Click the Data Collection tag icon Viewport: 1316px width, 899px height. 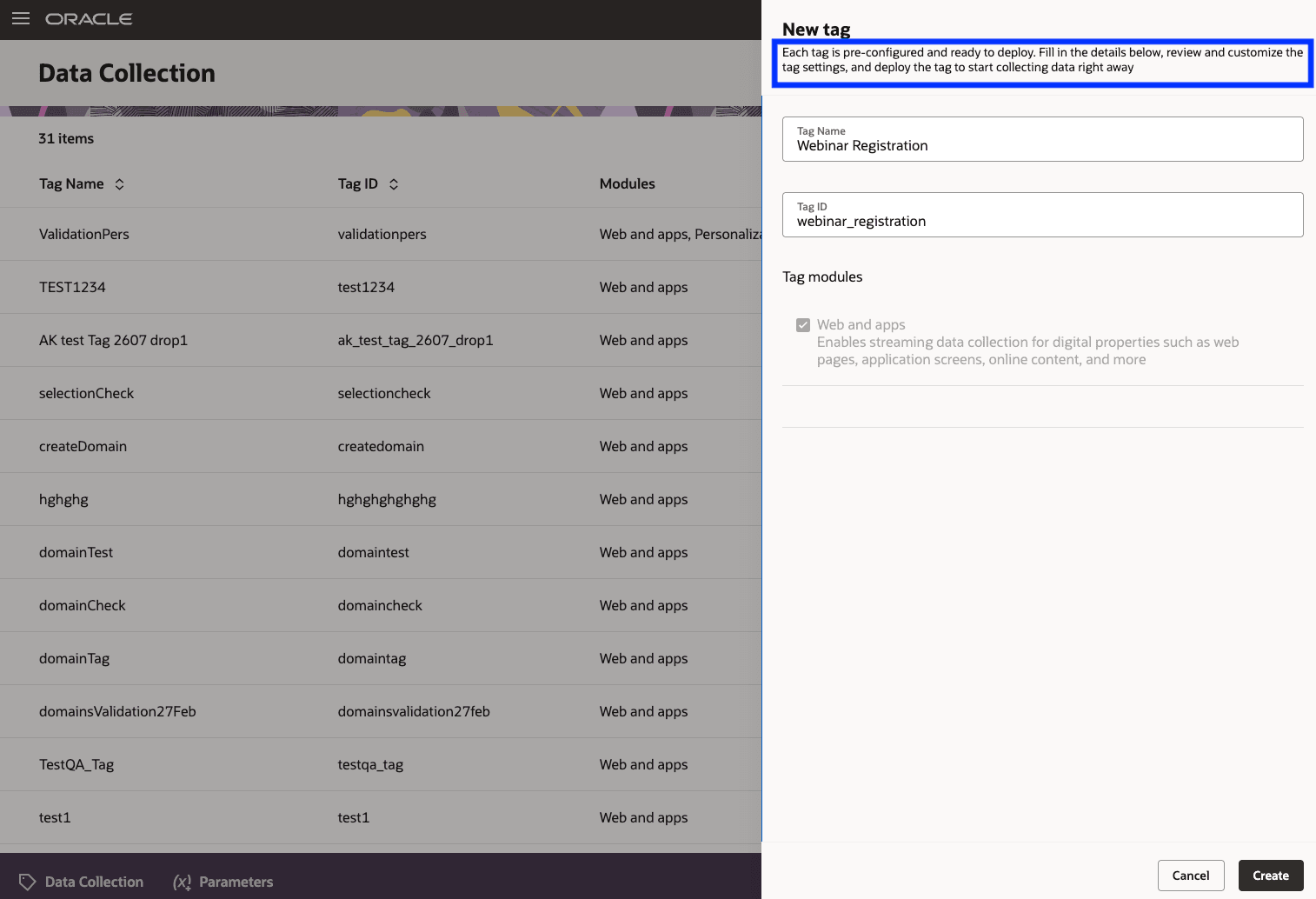coord(28,882)
